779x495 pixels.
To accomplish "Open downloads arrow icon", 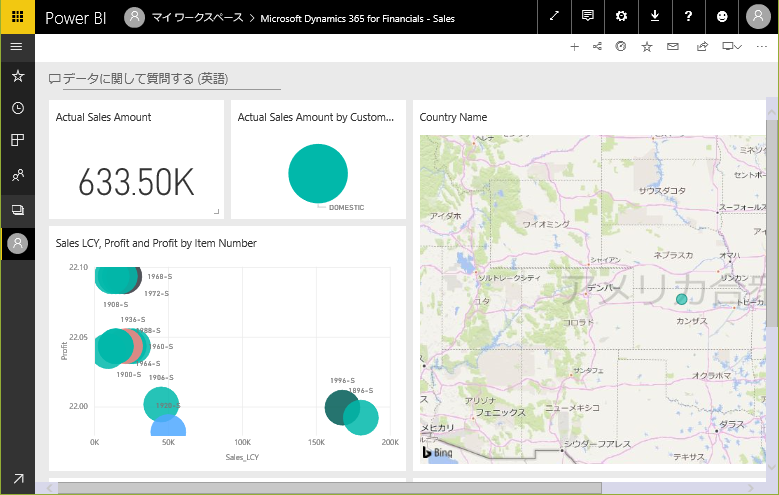I will pos(655,16).
